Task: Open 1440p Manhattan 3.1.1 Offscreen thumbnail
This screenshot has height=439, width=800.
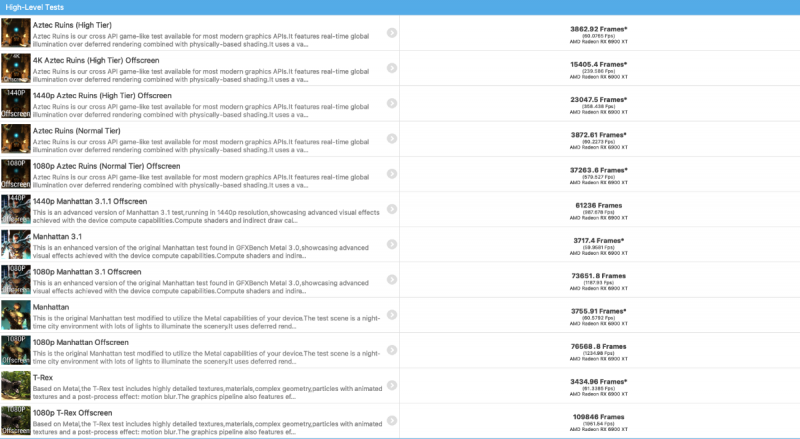Action: 16,209
